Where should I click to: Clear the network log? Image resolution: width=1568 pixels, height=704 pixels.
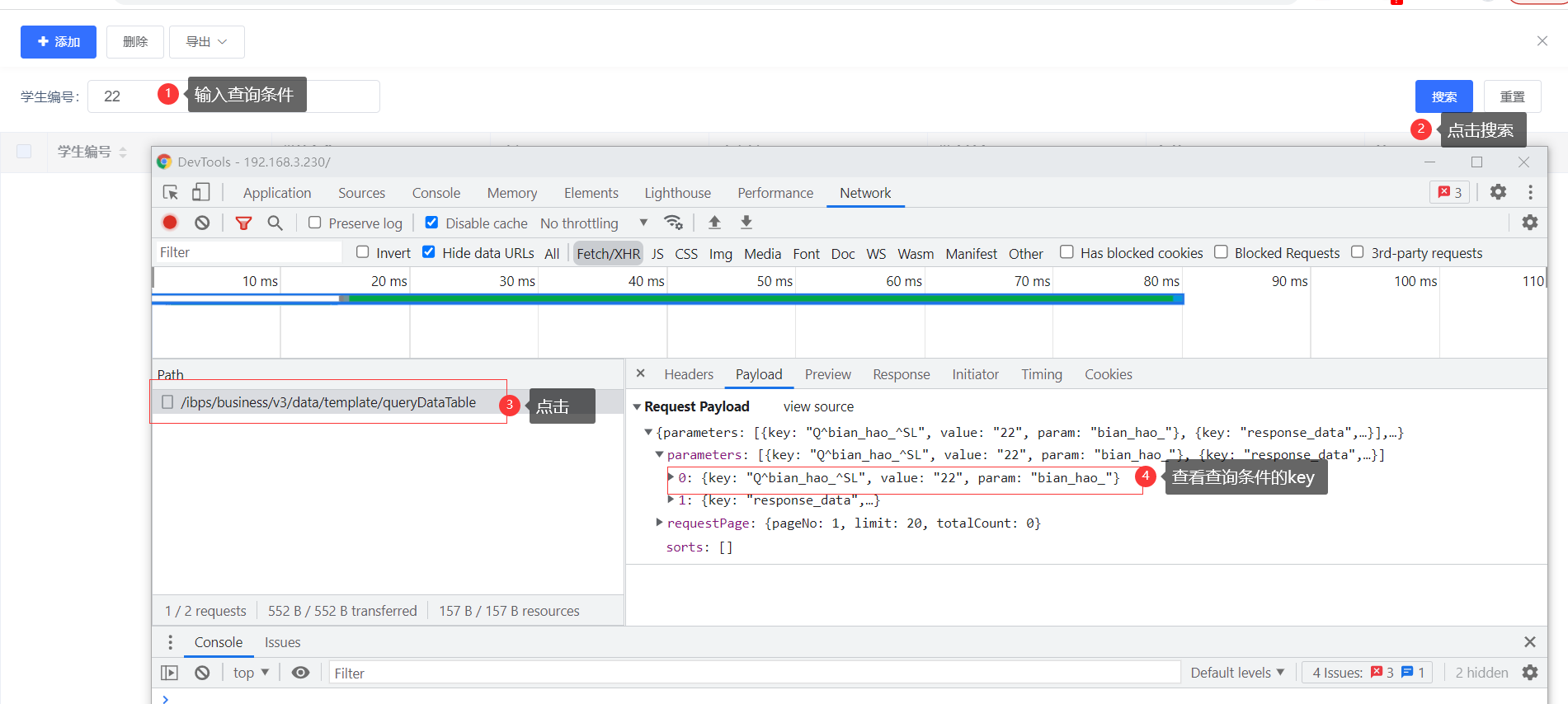(202, 223)
